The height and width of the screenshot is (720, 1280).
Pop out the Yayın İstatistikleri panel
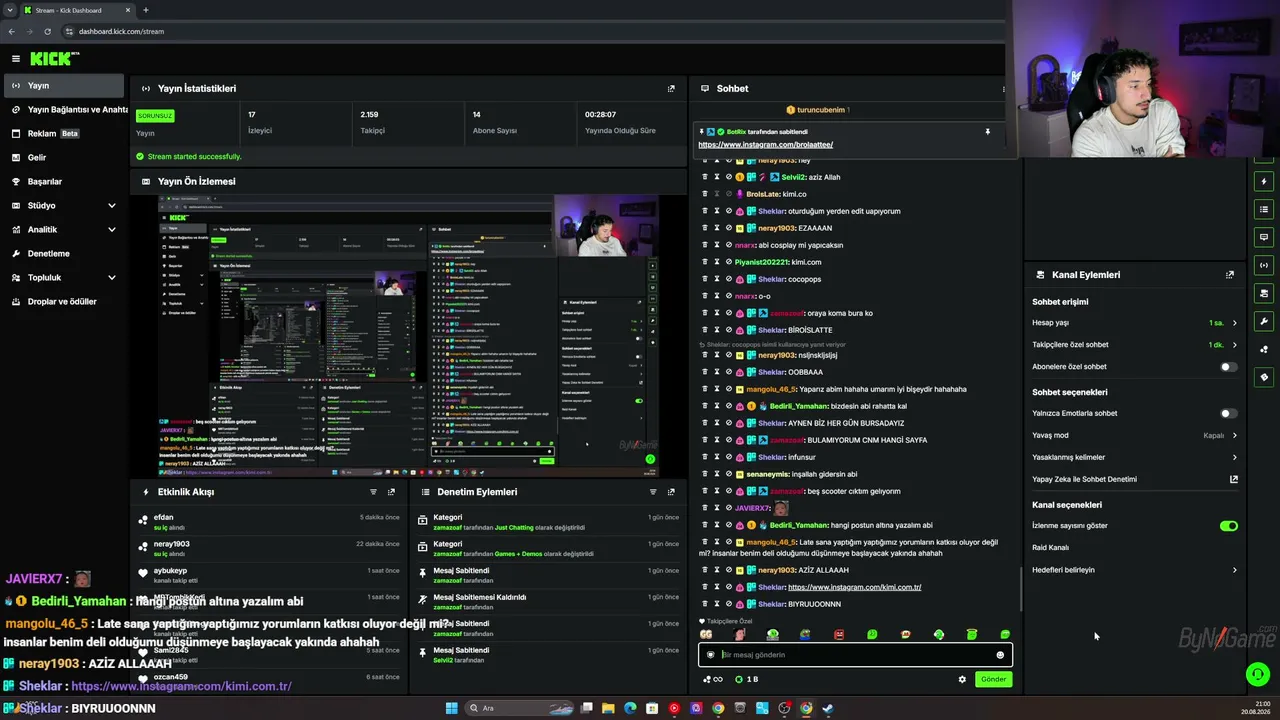[671, 89]
